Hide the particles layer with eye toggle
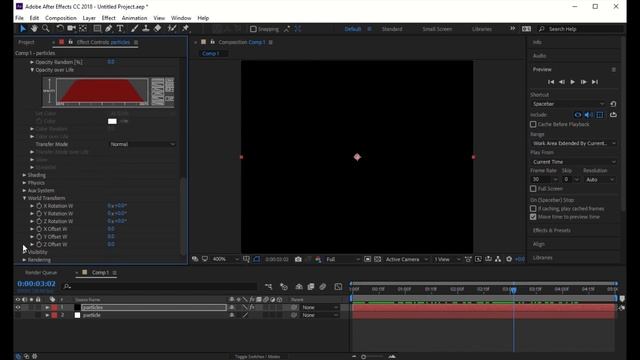This screenshot has height=360, width=640. (x=18, y=307)
